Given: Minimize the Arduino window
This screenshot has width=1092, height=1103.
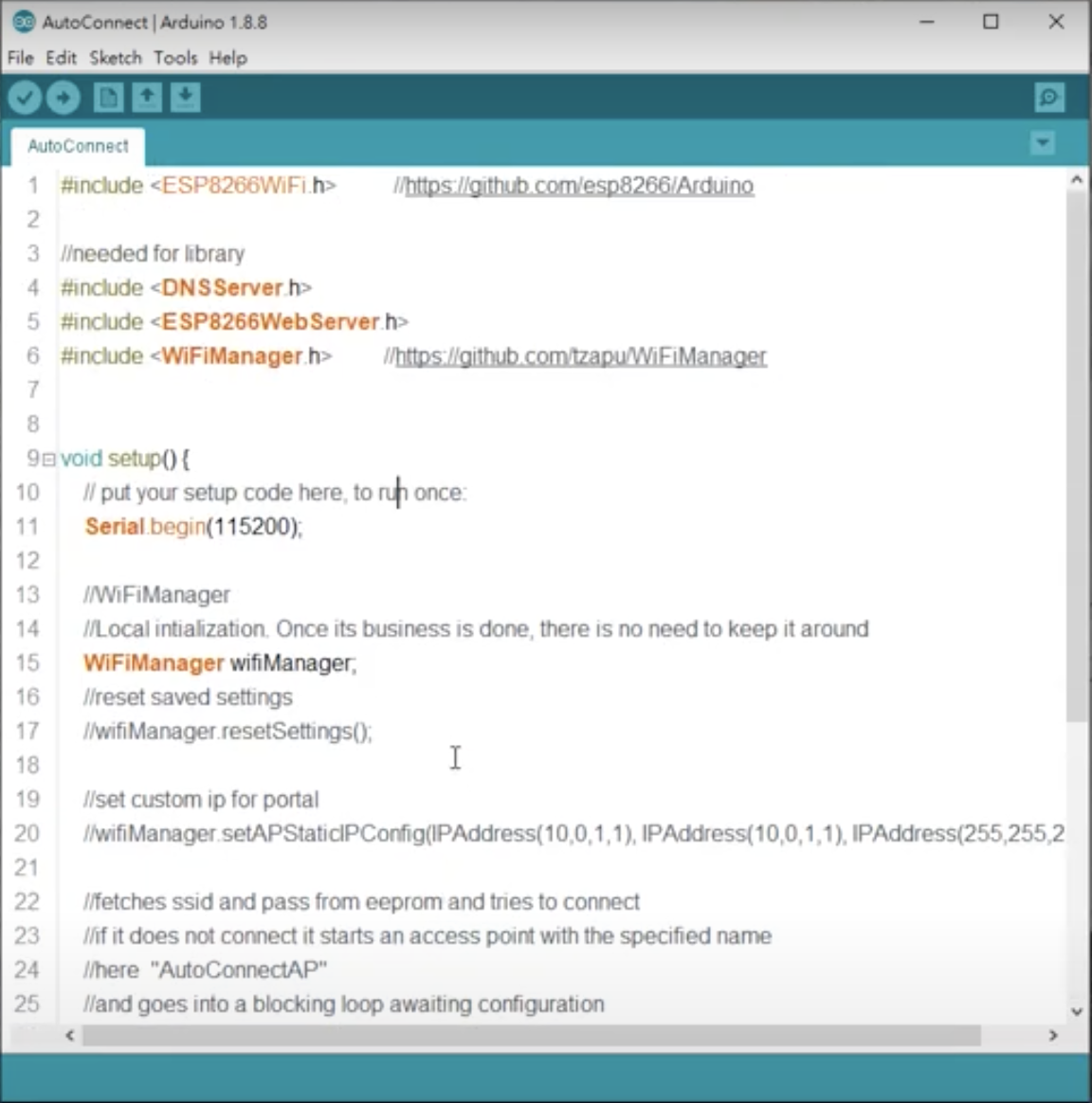Looking at the screenshot, I should 927,22.
